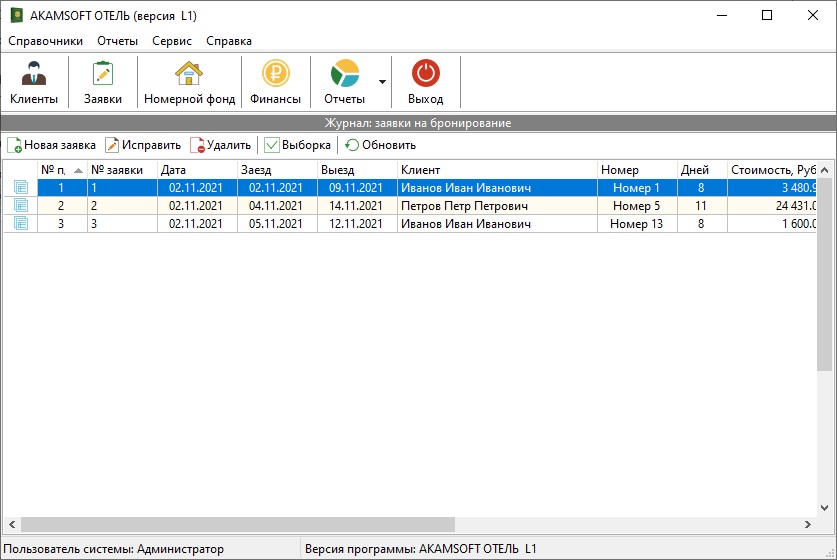
Task: Click Новая заявка button
Action: coord(52,145)
